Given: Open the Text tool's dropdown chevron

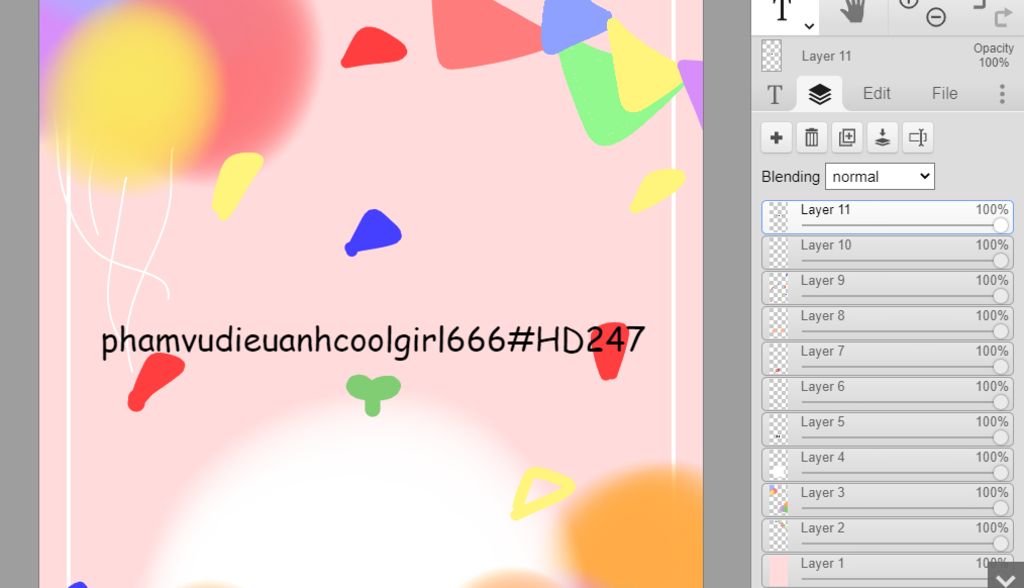Looking at the screenshot, I should pos(809,26).
